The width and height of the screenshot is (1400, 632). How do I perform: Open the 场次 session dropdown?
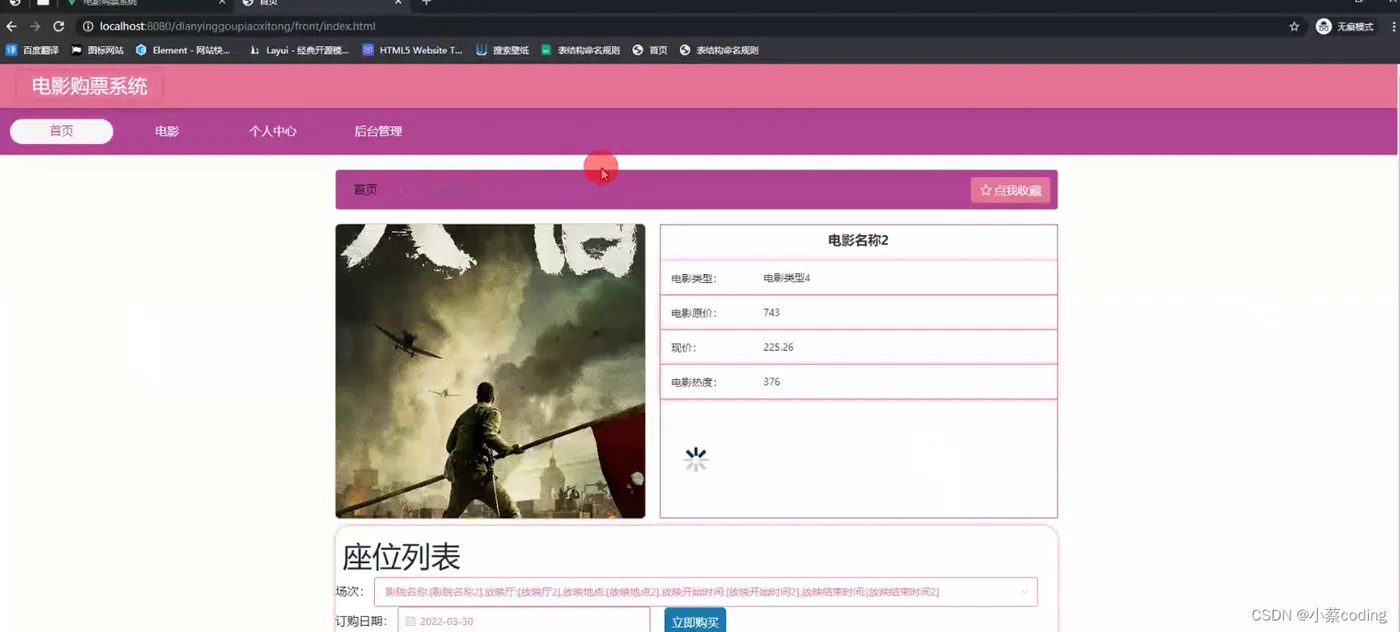click(x=705, y=592)
